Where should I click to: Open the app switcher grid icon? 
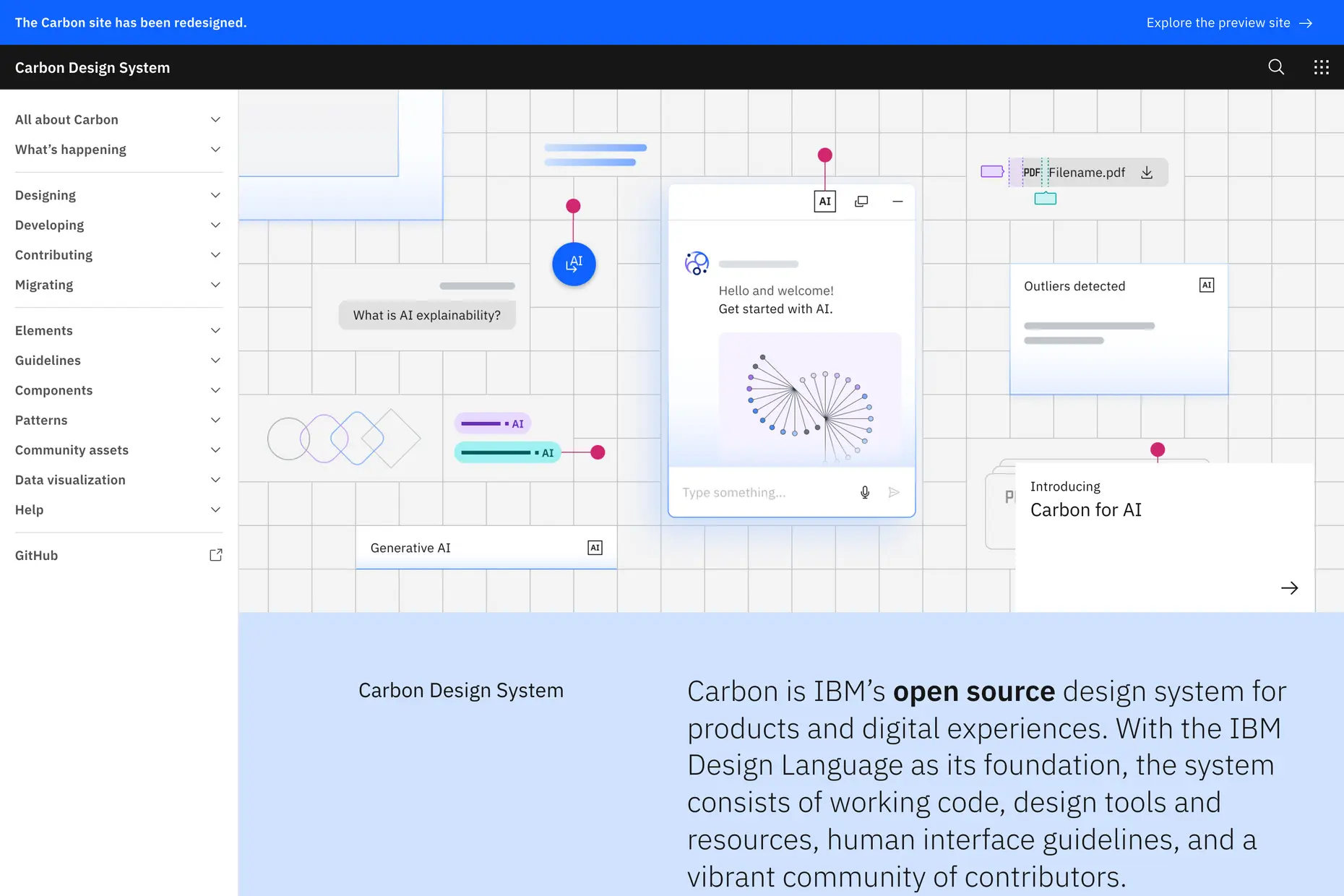pos(1321,67)
